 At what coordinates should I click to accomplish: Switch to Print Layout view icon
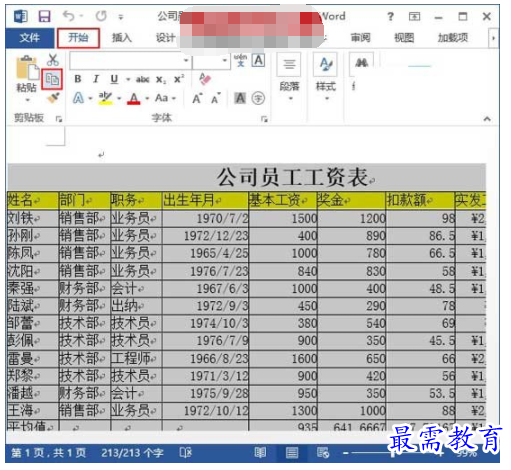click(x=292, y=453)
